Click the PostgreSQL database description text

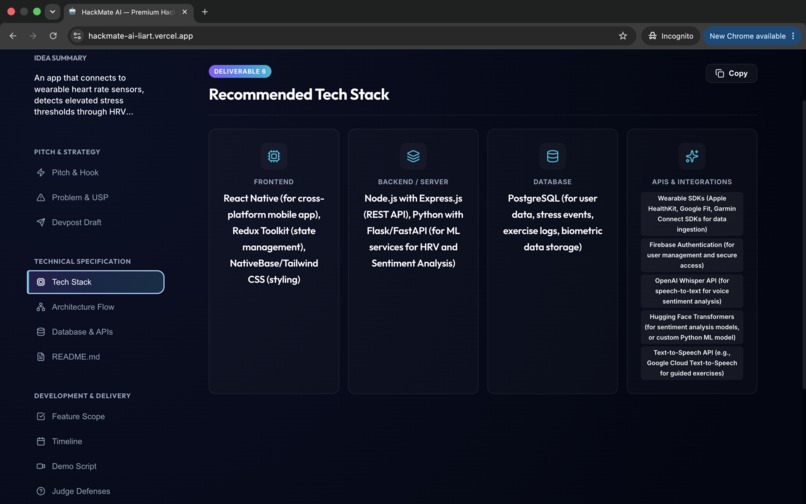click(553, 223)
